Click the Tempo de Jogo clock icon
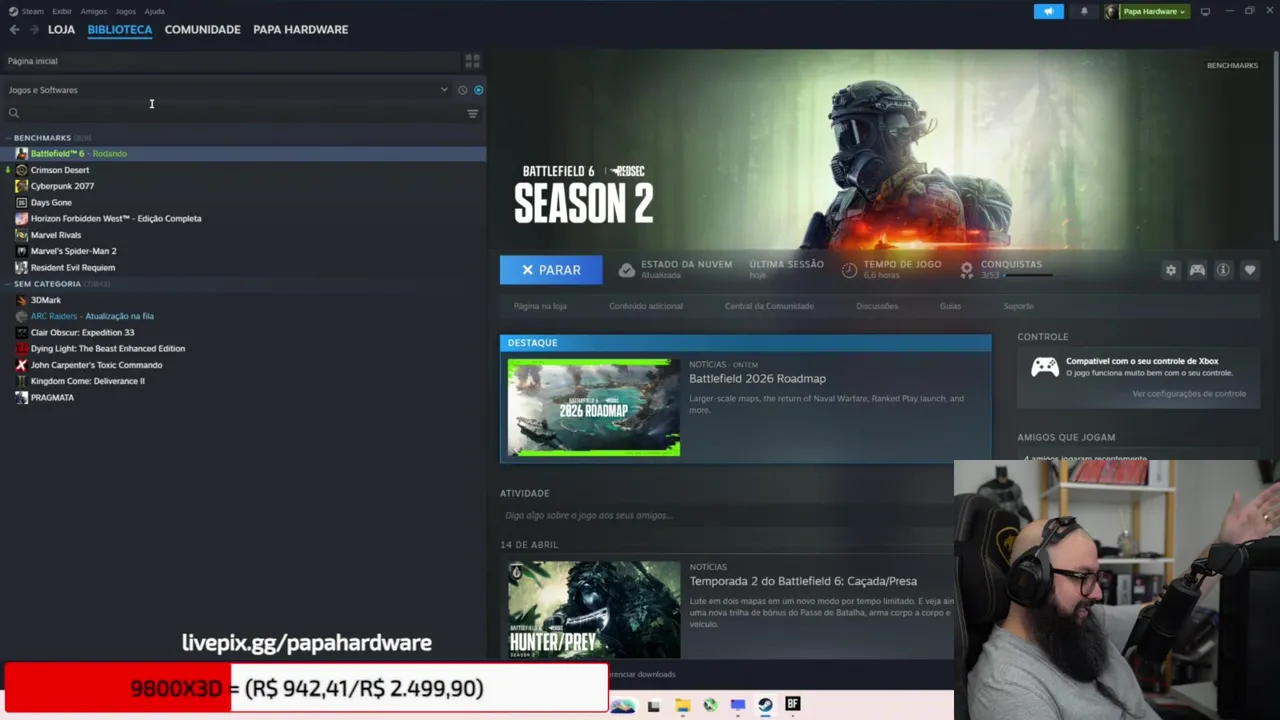The image size is (1280, 720). pos(849,270)
